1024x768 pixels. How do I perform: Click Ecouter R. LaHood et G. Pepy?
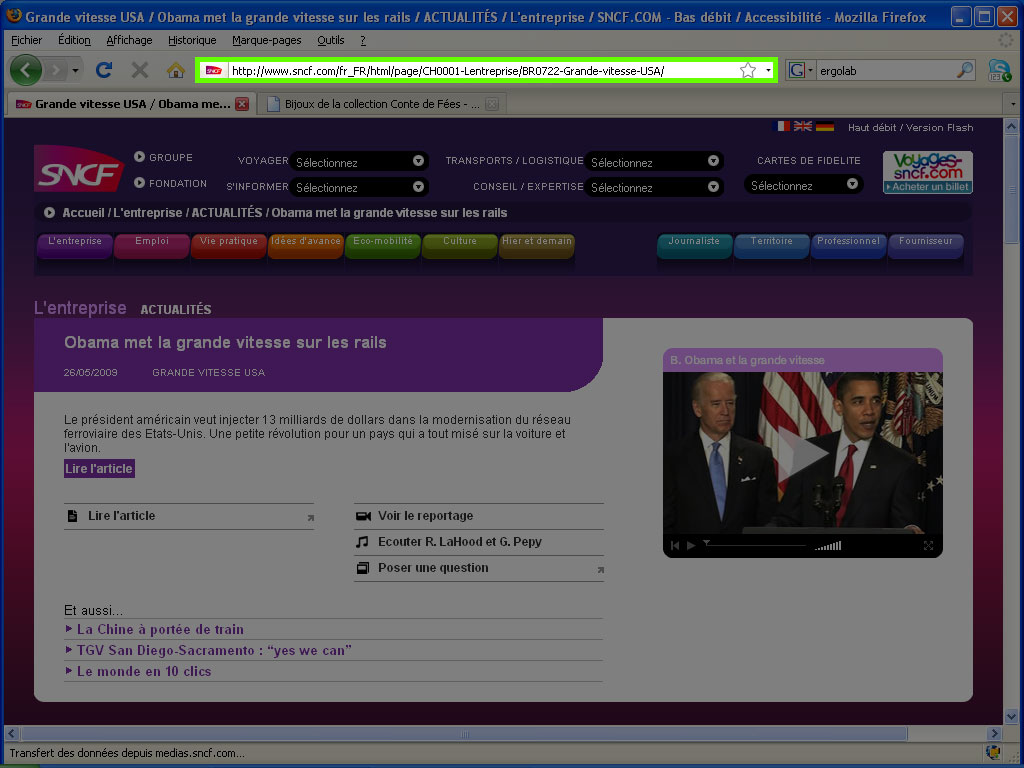coord(460,542)
